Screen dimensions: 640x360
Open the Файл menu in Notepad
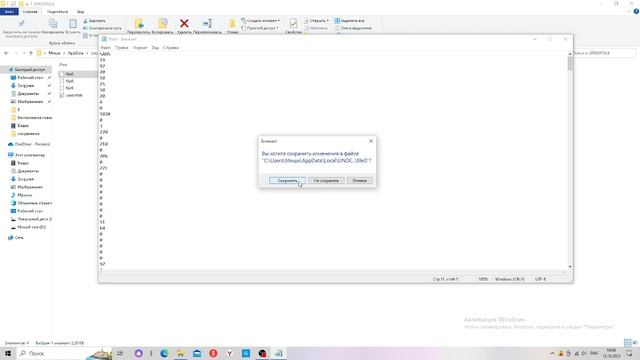pos(105,48)
